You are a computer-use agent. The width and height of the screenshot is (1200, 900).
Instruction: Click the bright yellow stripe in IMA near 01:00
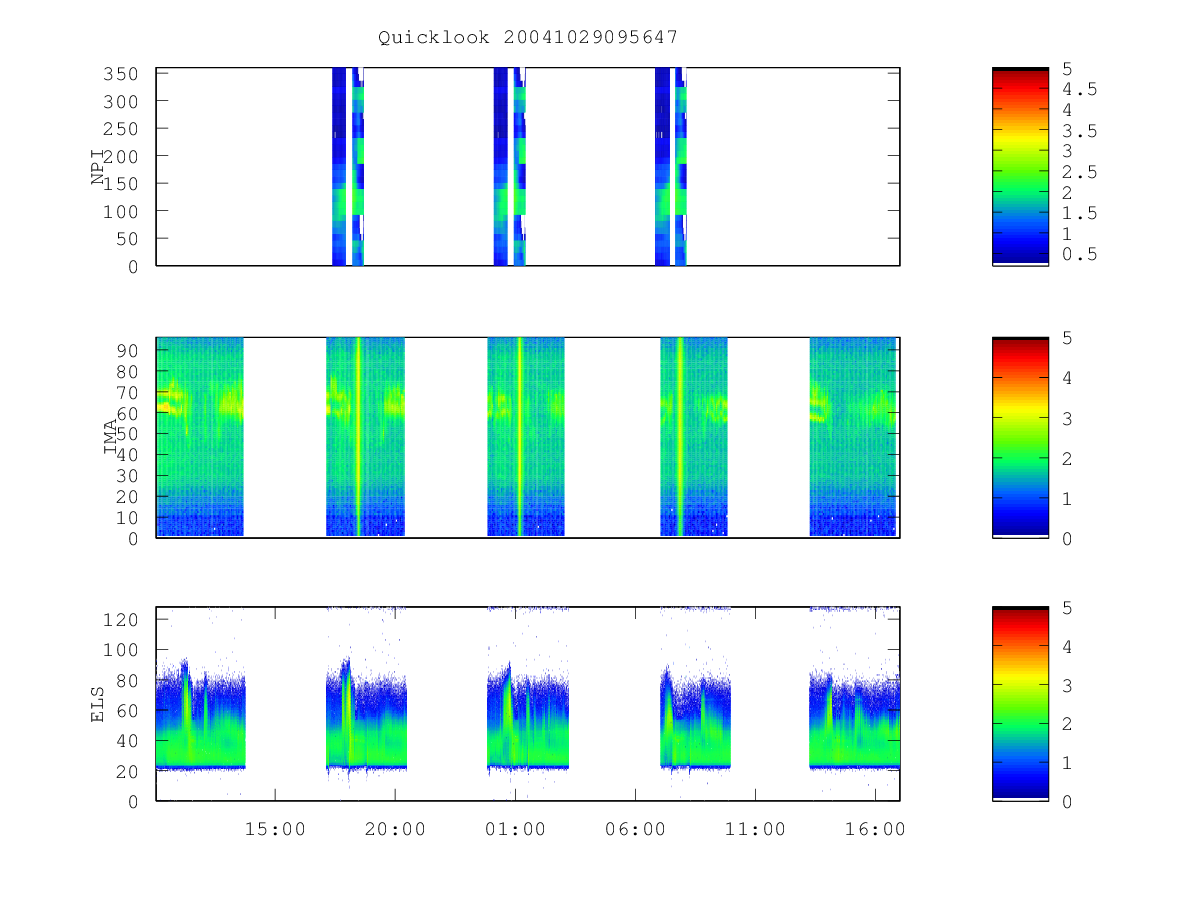click(519, 437)
